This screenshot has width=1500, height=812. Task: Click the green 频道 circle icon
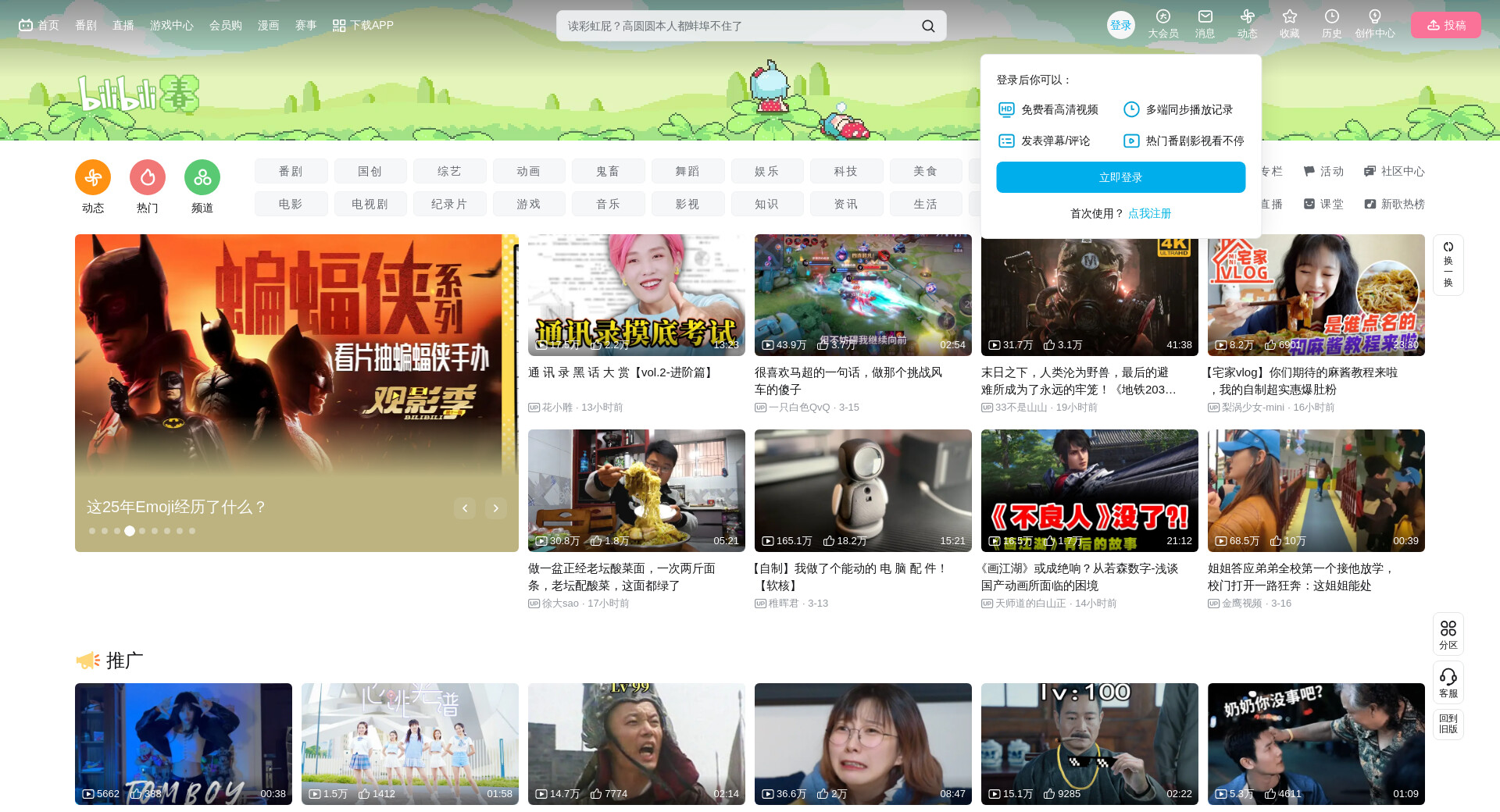click(x=202, y=177)
